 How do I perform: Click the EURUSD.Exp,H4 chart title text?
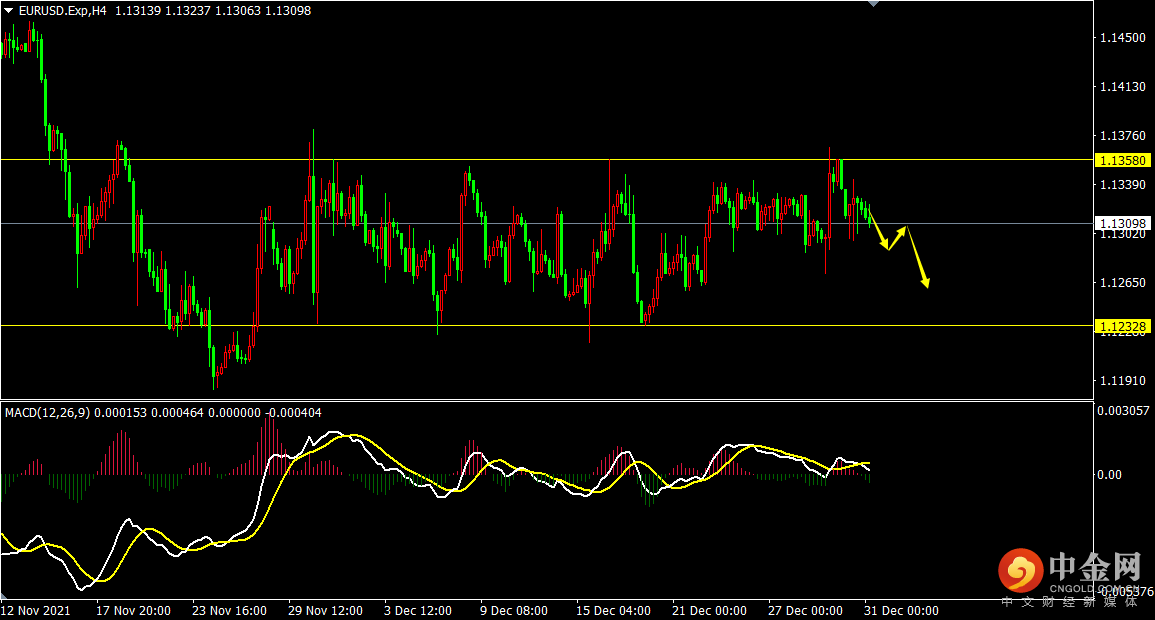click(x=62, y=11)
